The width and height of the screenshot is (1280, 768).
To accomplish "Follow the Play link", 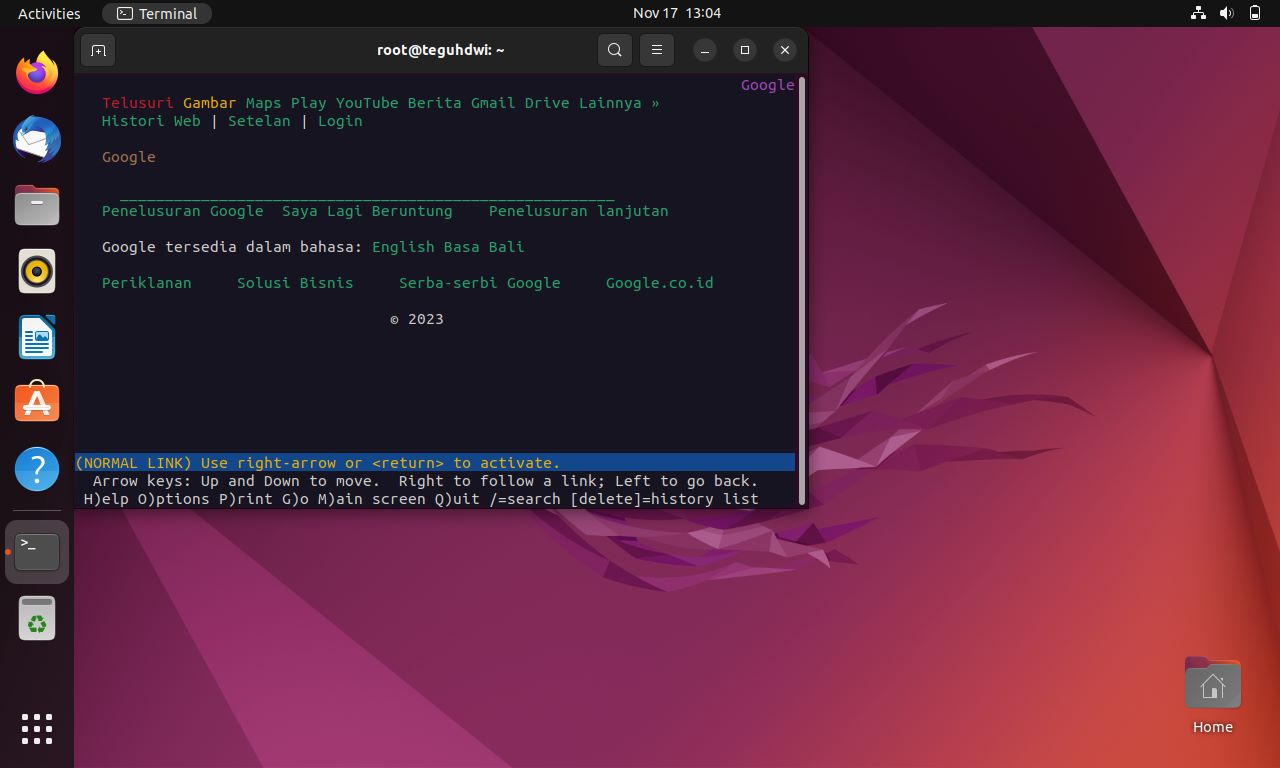I will pos(309,103).
